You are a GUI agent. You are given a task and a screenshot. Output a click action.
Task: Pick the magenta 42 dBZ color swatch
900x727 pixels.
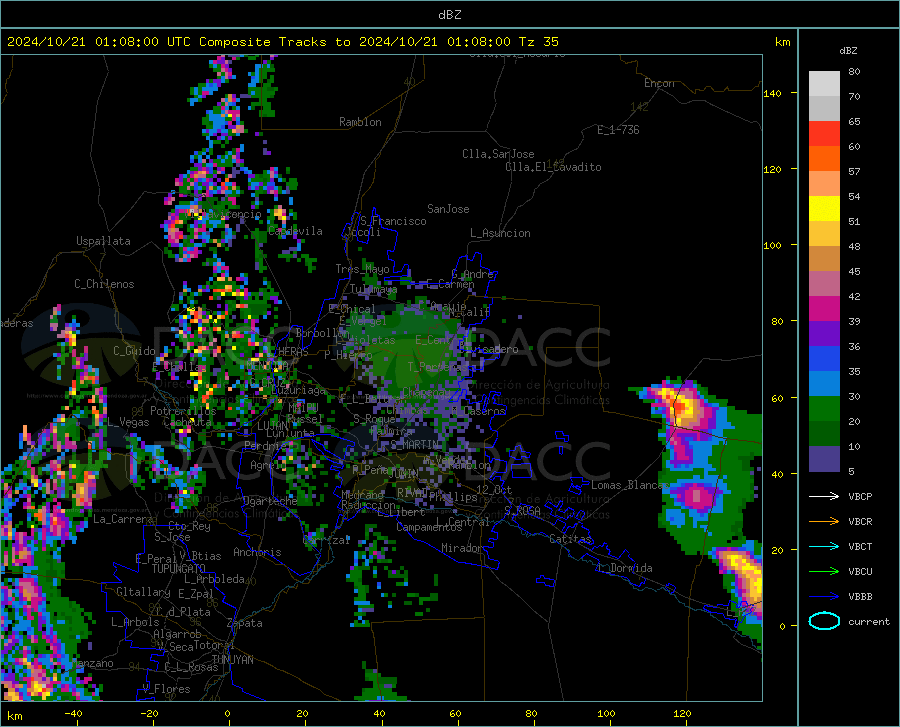(824, 309)
